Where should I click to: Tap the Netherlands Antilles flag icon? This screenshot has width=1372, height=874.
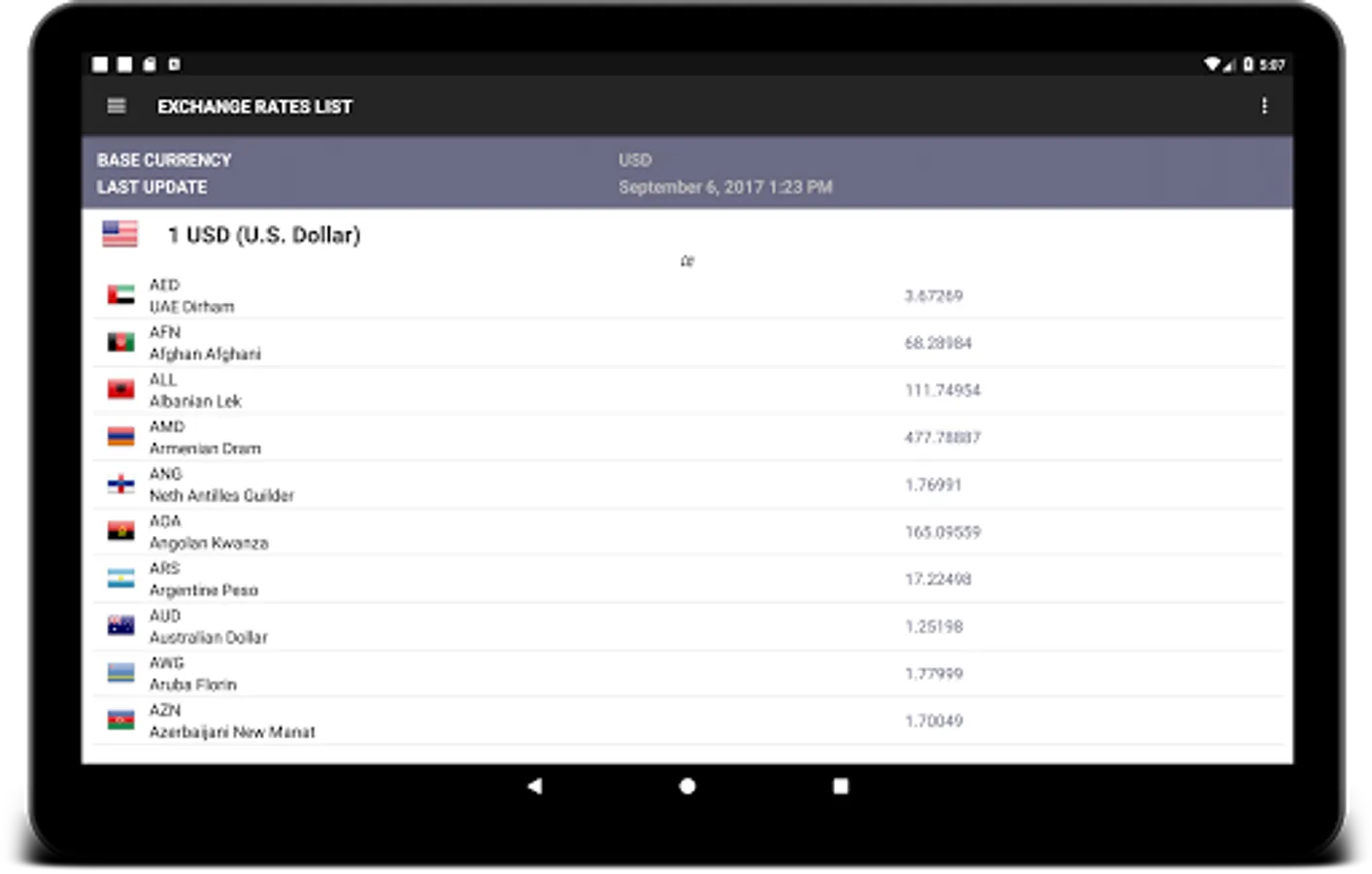(120, 485)
